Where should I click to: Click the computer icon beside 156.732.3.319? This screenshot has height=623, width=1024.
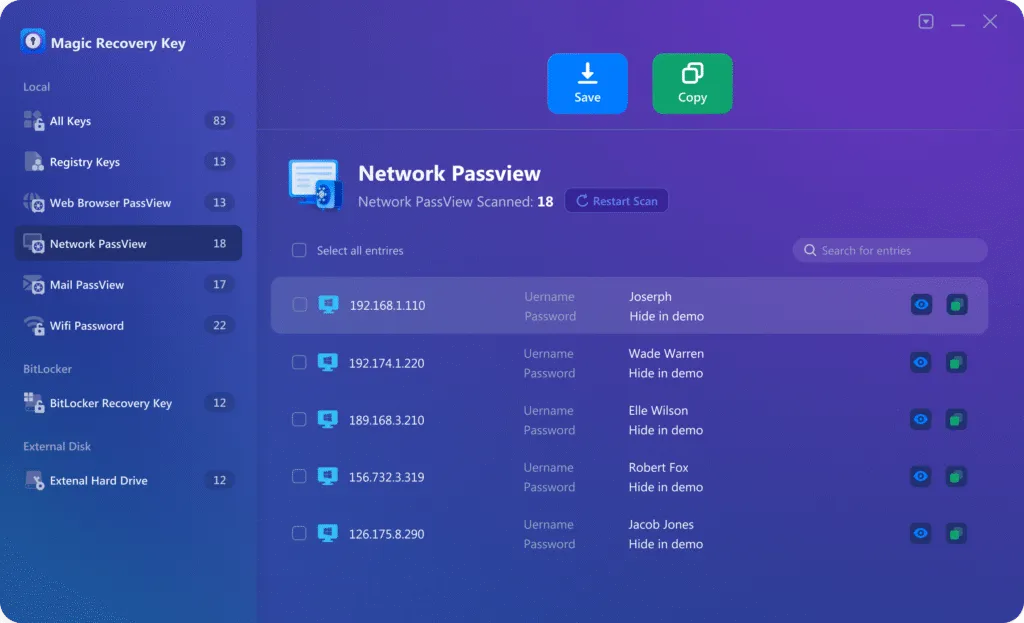[x=328, y=476]
